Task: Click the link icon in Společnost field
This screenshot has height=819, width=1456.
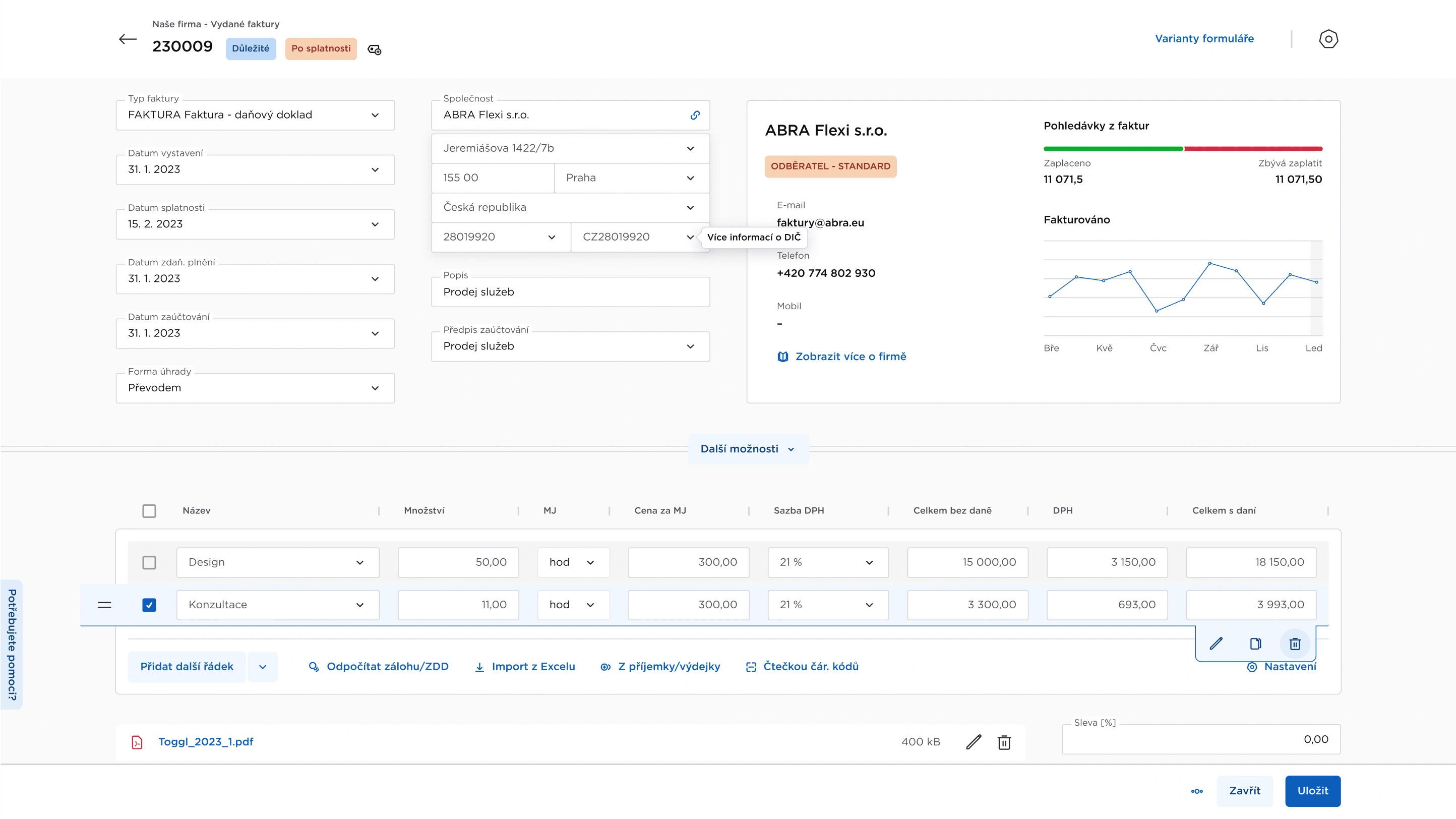Action: (x=695, y=115)
